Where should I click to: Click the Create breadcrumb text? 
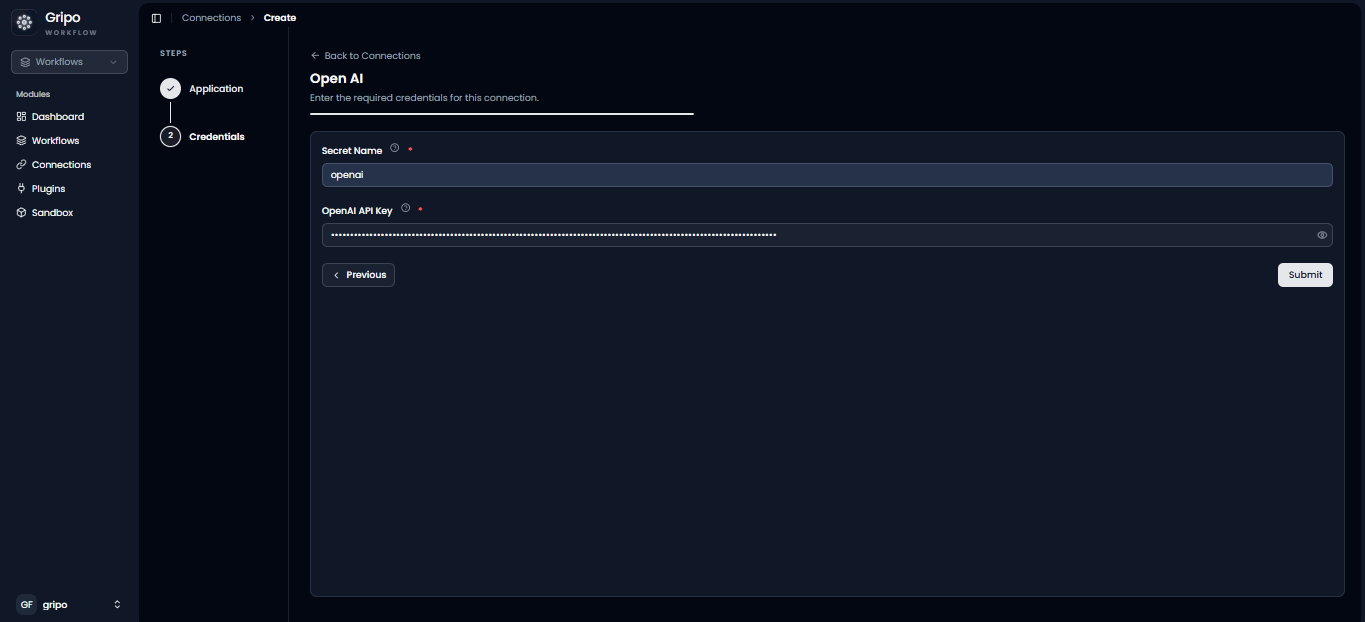click(x=280, y=18)
